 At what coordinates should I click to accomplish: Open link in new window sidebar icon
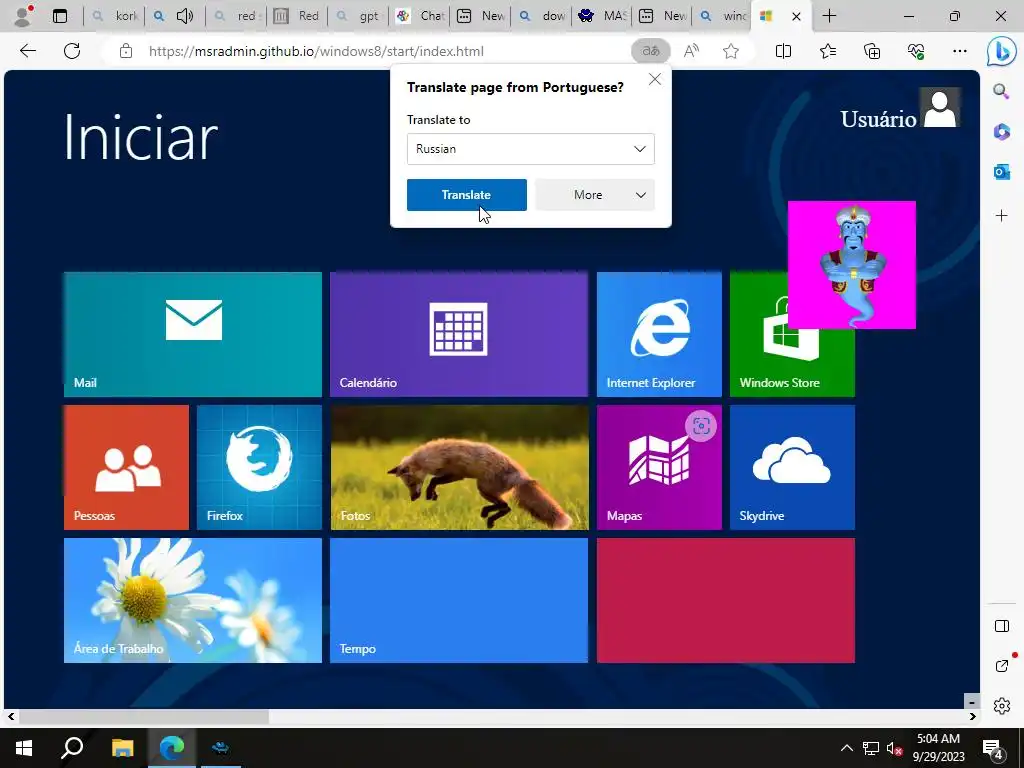click(1002, 665)
